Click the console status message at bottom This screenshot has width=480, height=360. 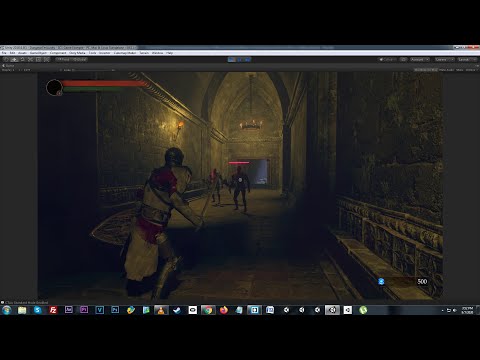point(26,302)
